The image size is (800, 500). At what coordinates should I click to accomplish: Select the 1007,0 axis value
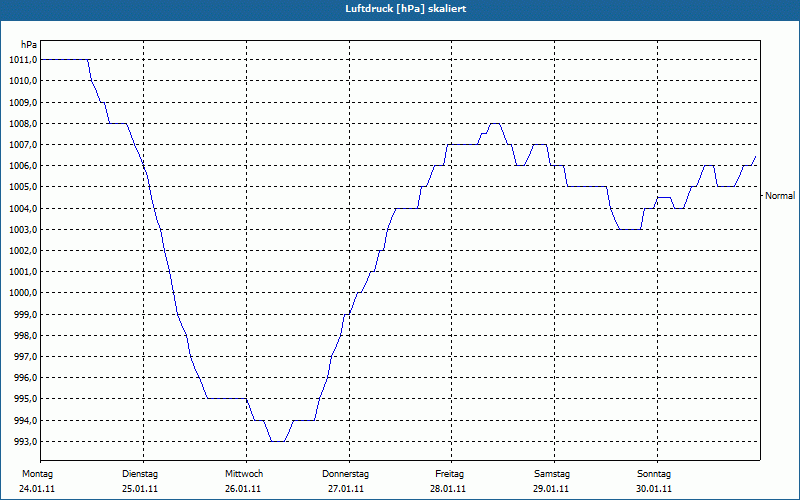pyautogui.click(x=23, y=144)
